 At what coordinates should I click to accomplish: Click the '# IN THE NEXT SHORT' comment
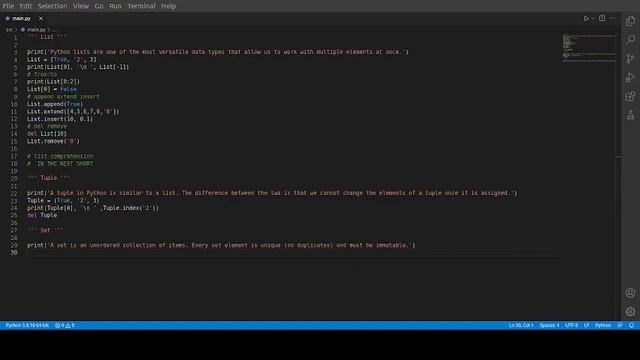coord(60,164)
